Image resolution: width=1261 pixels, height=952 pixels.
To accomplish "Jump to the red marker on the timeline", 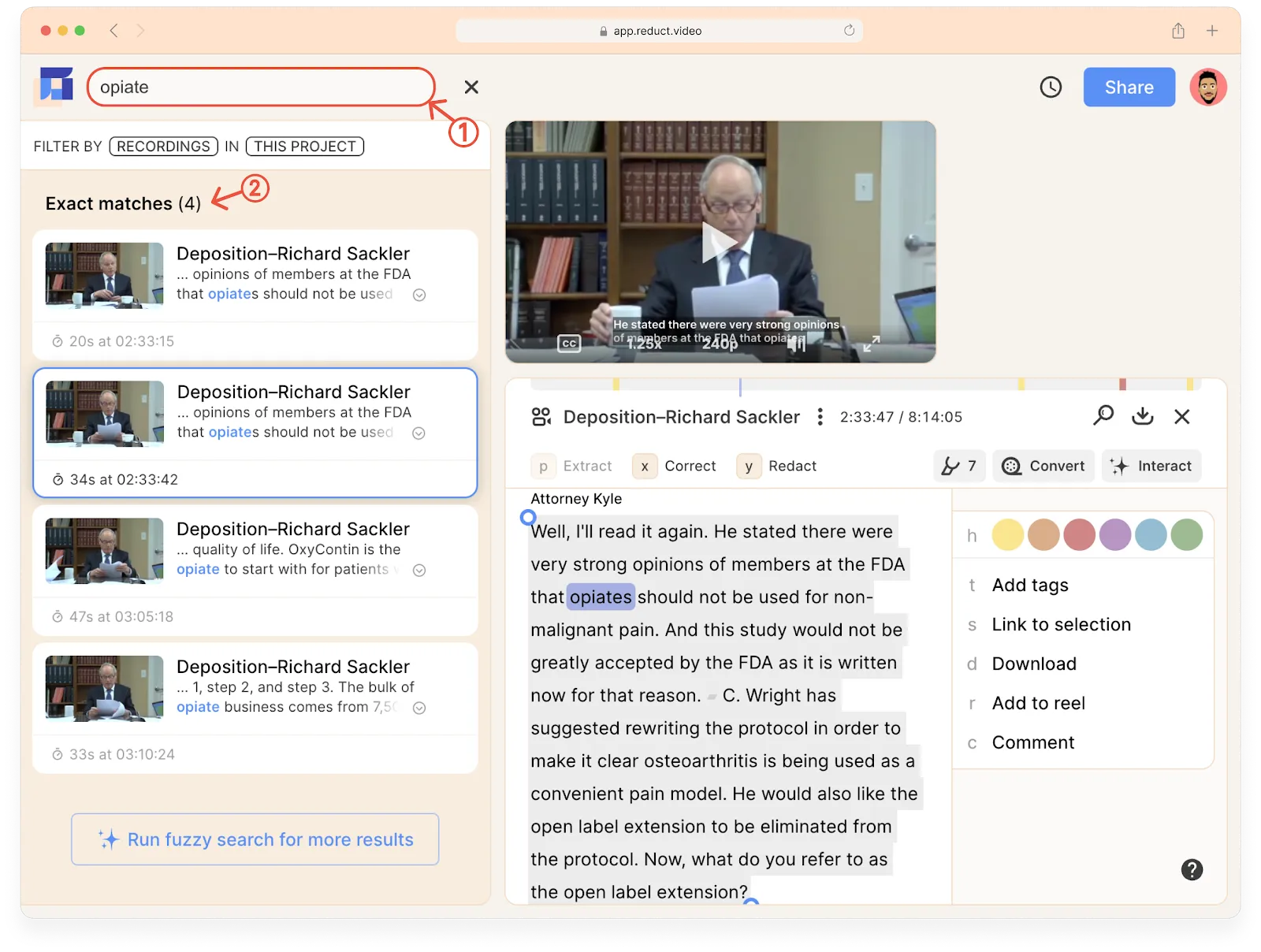I will [1122, 384].
